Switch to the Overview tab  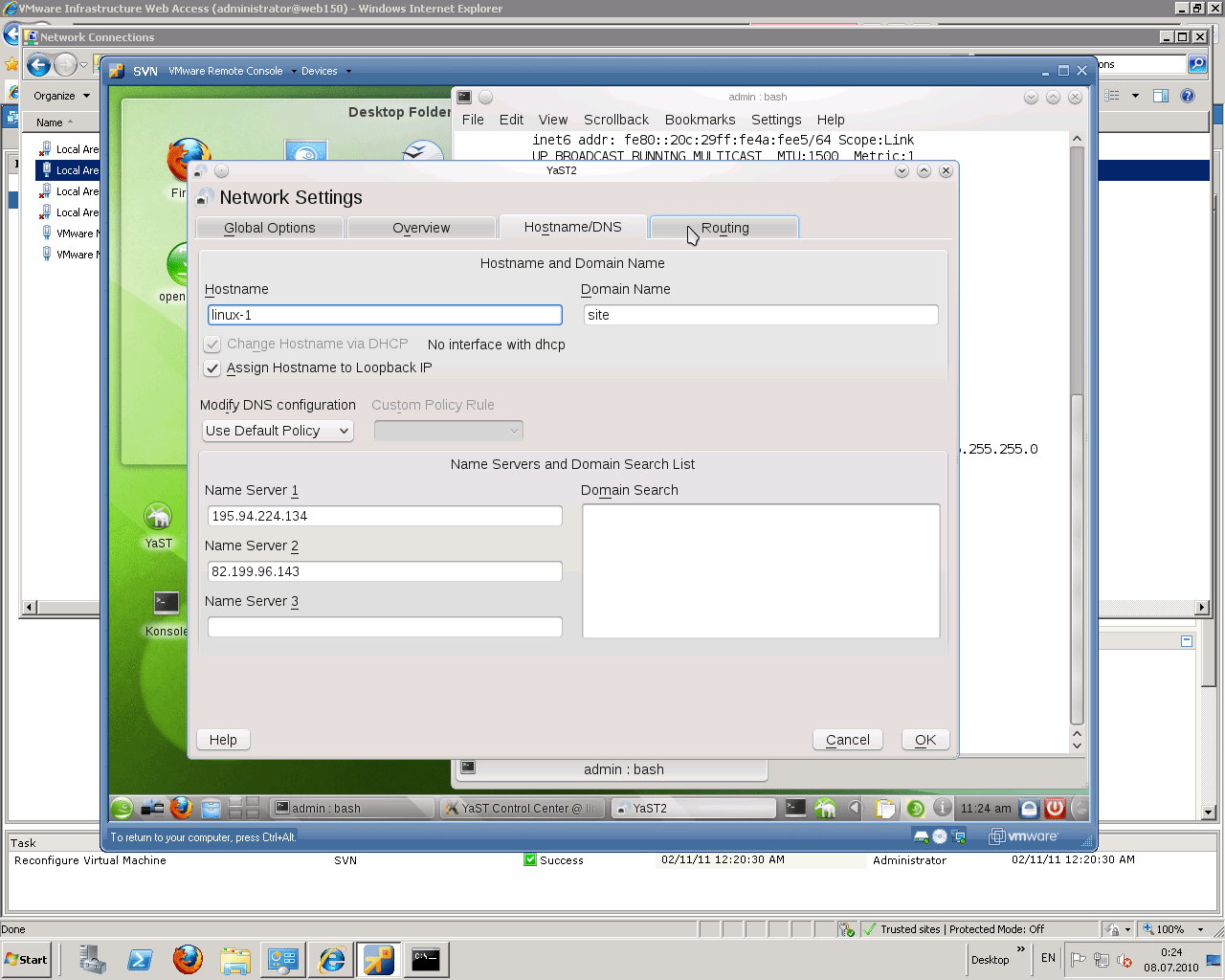click(421, 228)
